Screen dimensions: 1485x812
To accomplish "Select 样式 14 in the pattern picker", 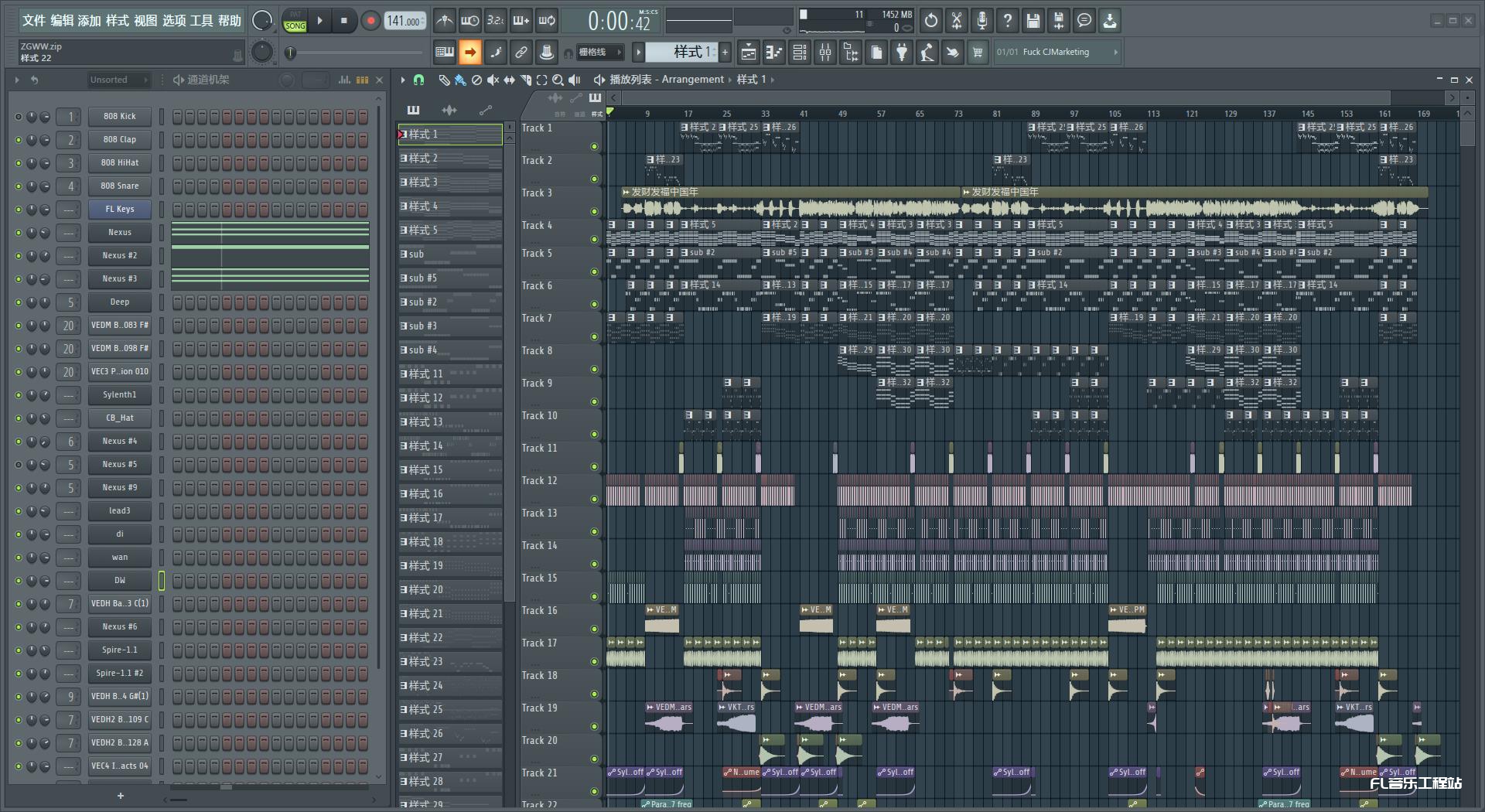I will [450, 446].
